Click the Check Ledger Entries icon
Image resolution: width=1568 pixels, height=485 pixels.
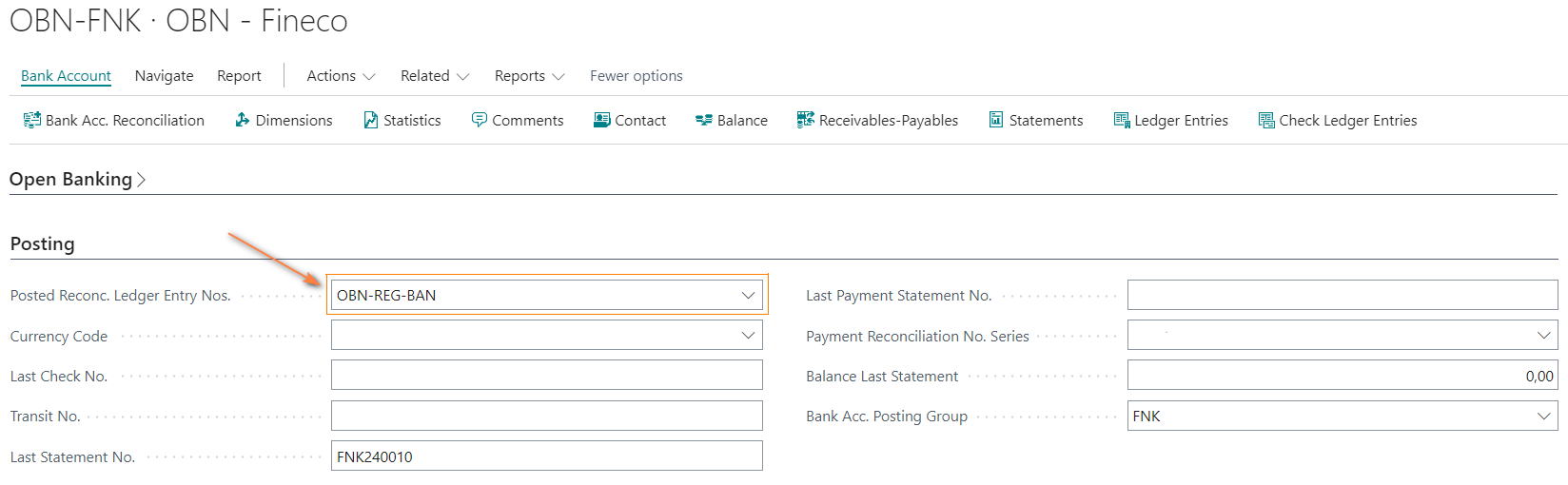tap(1266, 120)
